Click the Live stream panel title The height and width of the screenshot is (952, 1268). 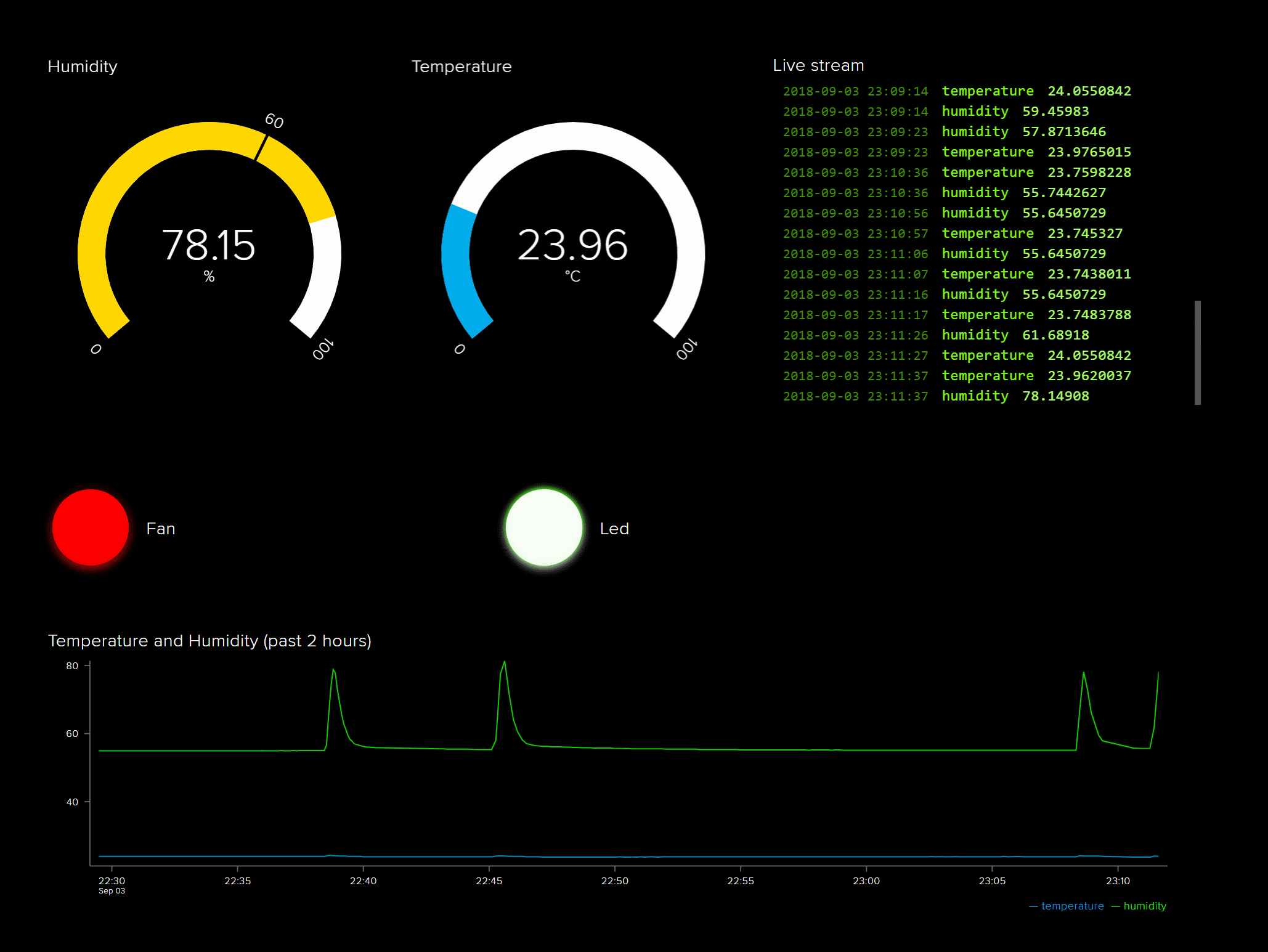click(x=818, y=65)
